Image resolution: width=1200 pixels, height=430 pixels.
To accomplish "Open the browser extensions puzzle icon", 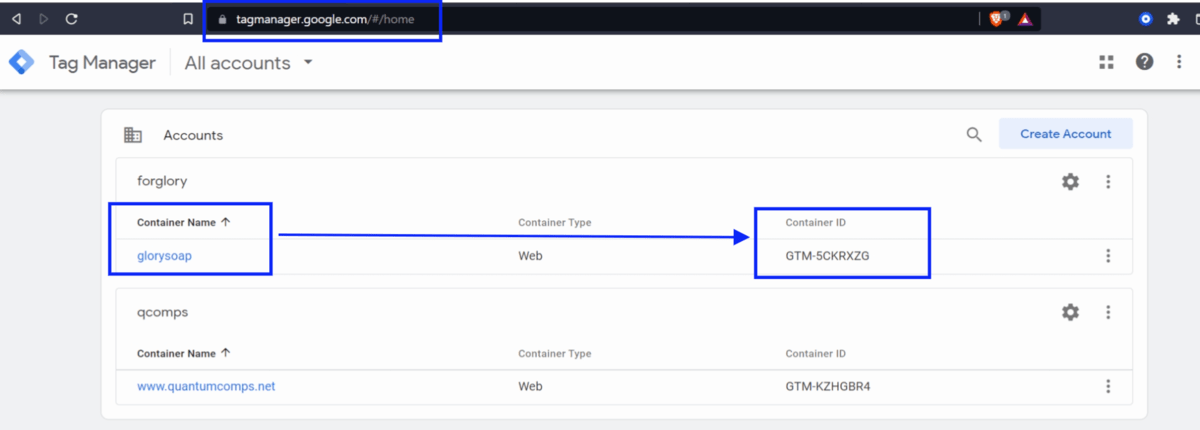I will (1173, 19).
